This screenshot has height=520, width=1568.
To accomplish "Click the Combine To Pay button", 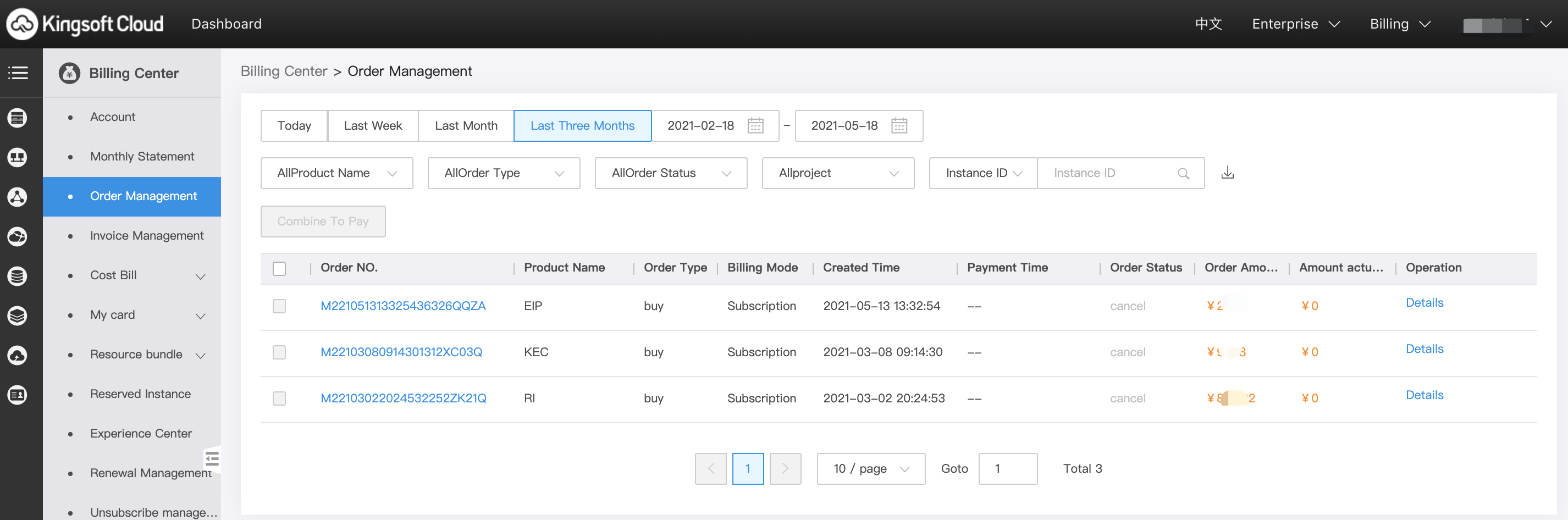I will tap(323, 221).
